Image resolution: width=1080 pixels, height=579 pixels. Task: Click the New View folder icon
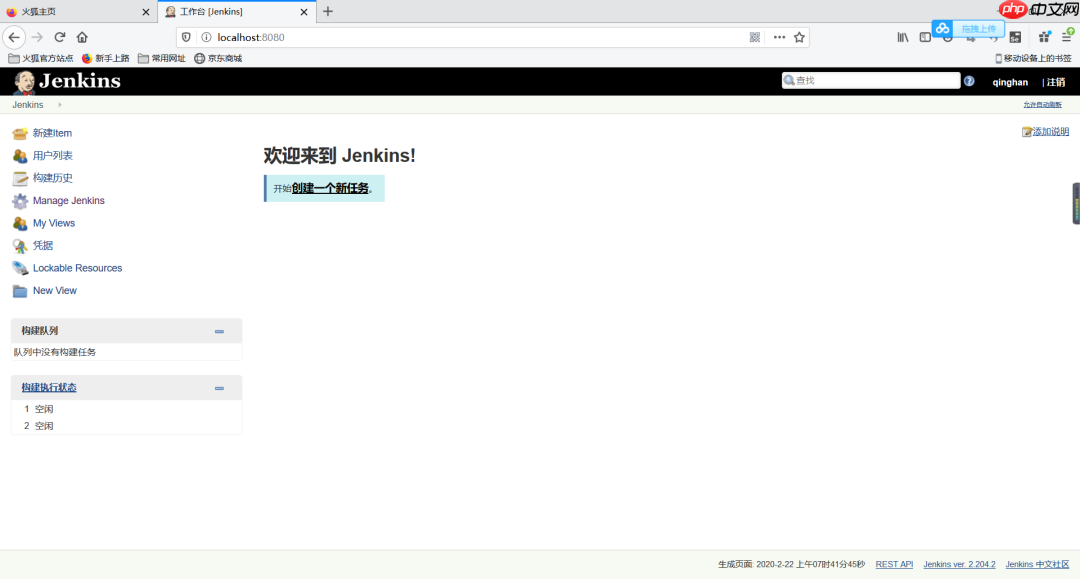(19, 290)
